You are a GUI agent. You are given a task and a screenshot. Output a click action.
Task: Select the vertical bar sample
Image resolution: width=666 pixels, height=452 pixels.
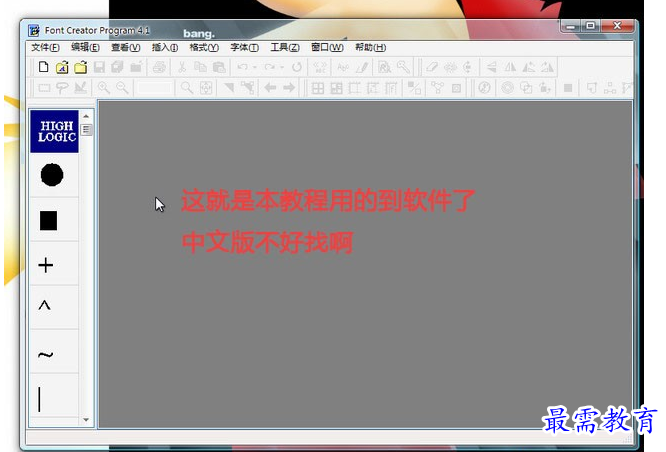pos(40,399)
